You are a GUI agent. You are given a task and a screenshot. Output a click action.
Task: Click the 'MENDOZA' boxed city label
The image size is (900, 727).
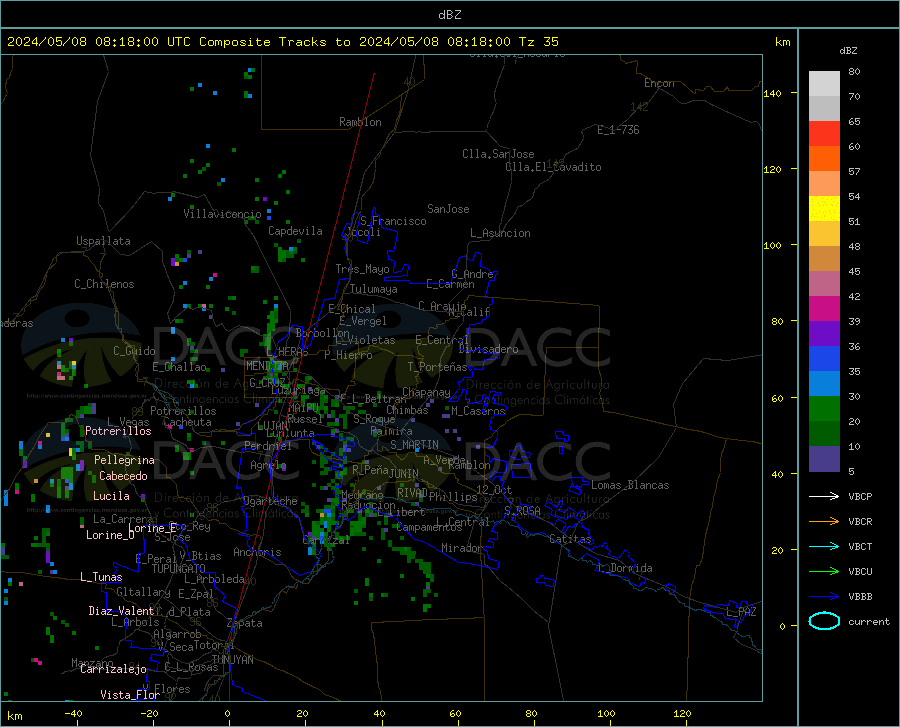(x=267, y=366)
